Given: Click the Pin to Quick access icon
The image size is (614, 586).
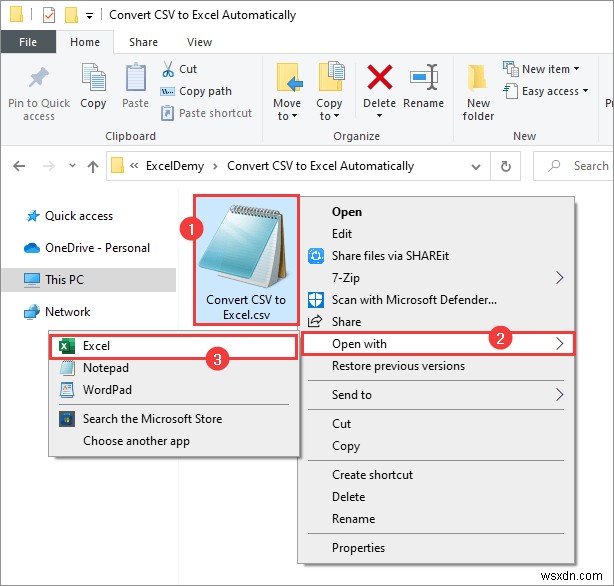Looking at the screenshot, I should click(x=39, y=77).
